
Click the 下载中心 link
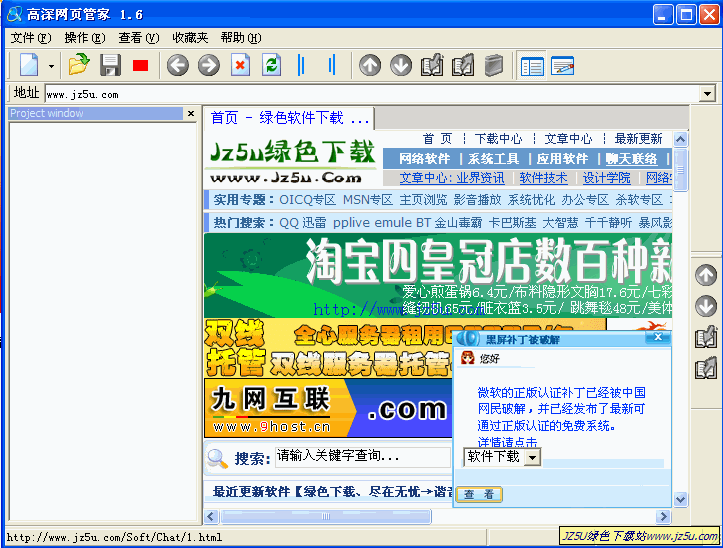point(498,138)
